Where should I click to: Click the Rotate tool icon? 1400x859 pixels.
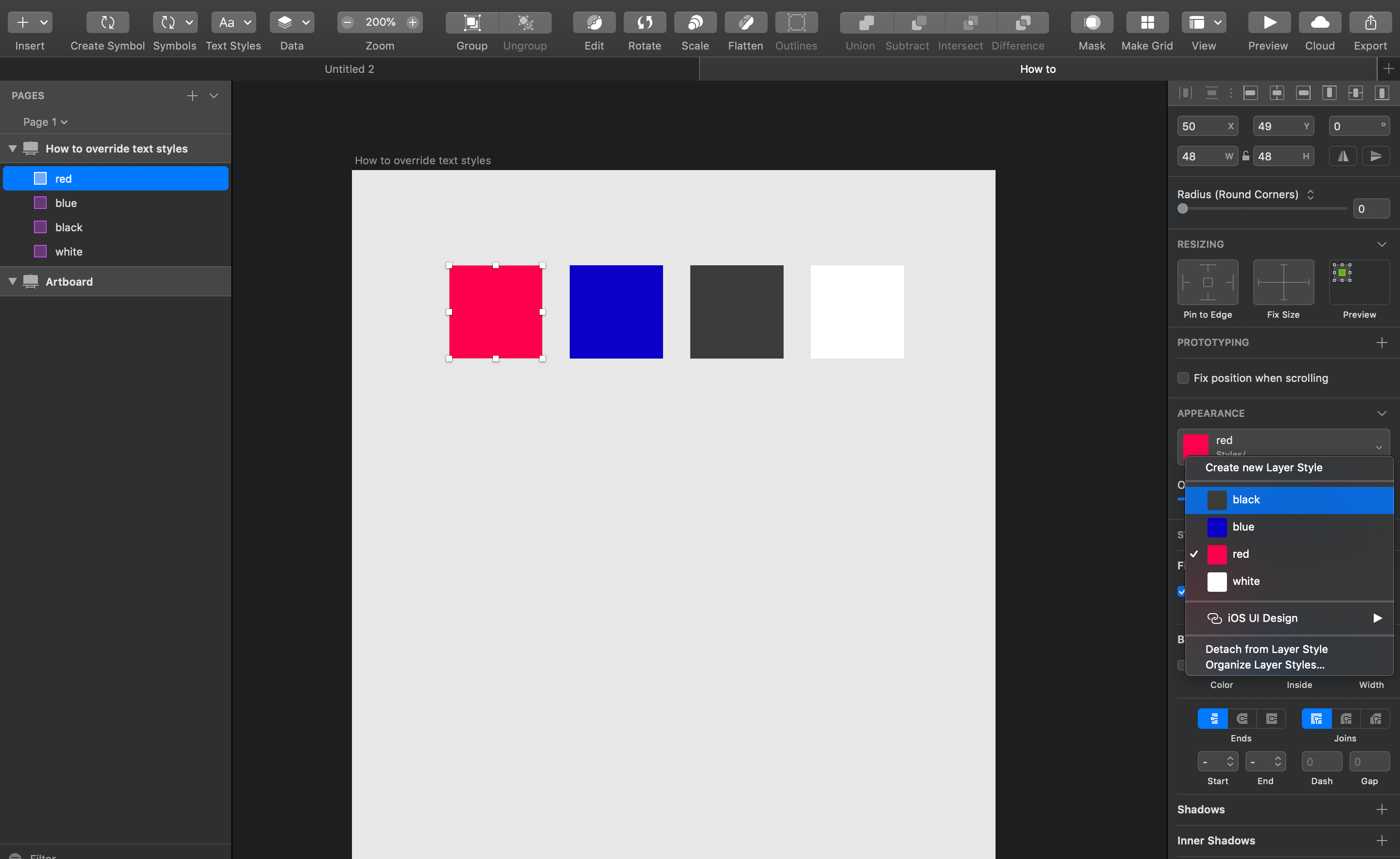[x=644, y=23]
